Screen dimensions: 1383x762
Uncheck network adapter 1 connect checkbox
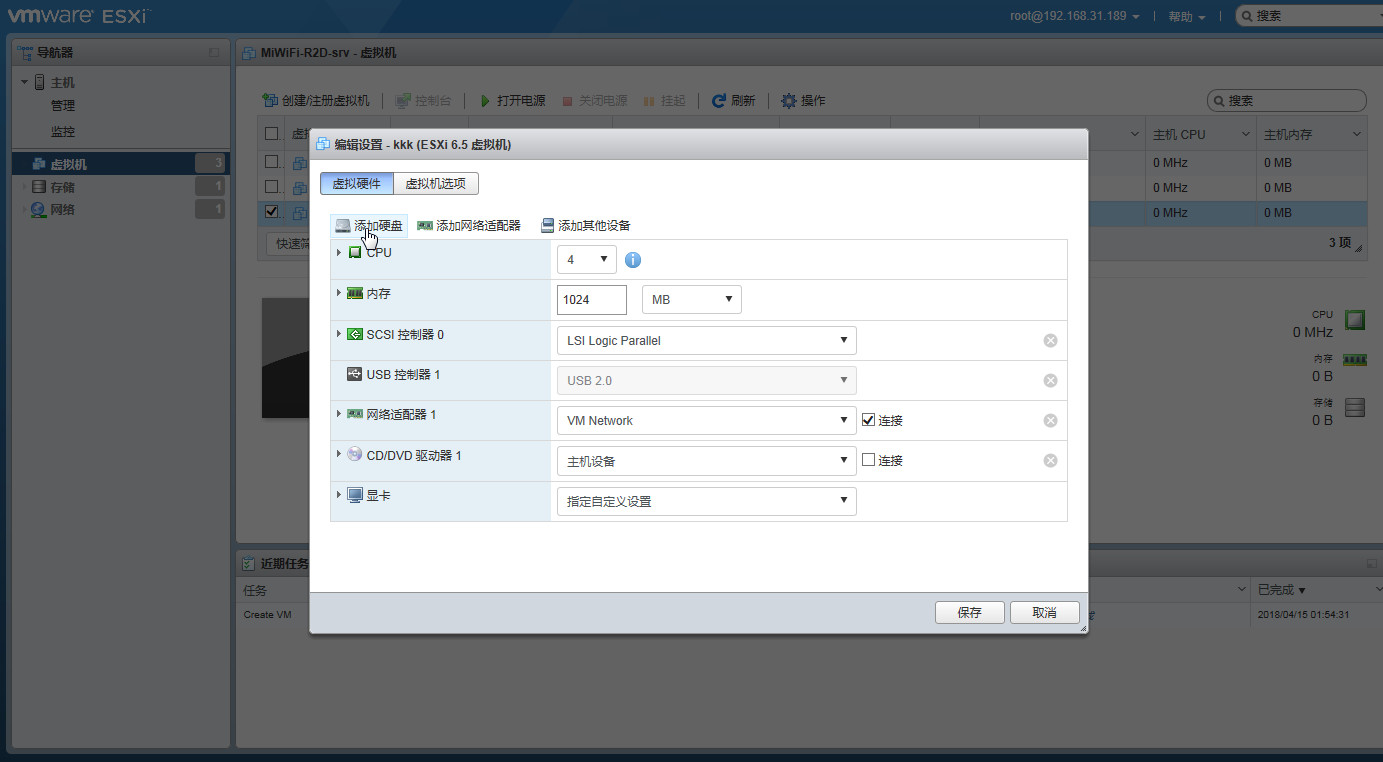(x=868, y=420)
